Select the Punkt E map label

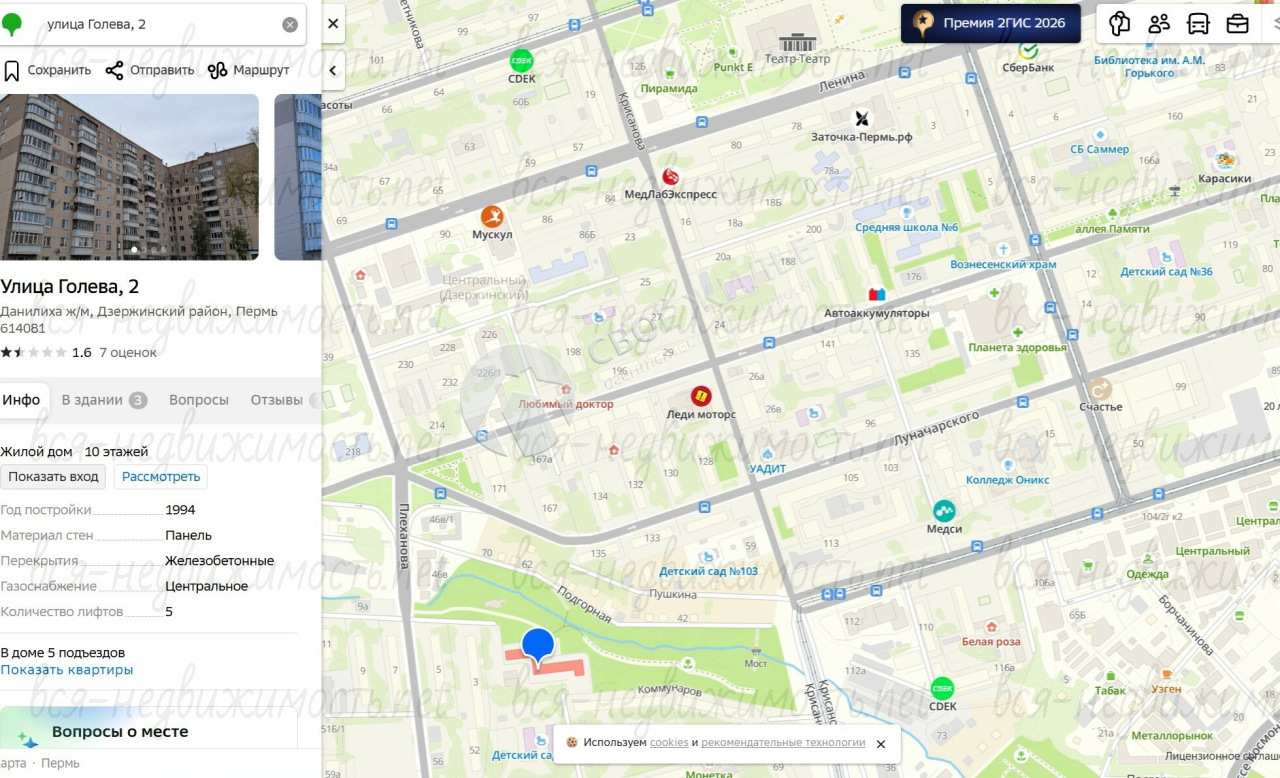point(733,68)
